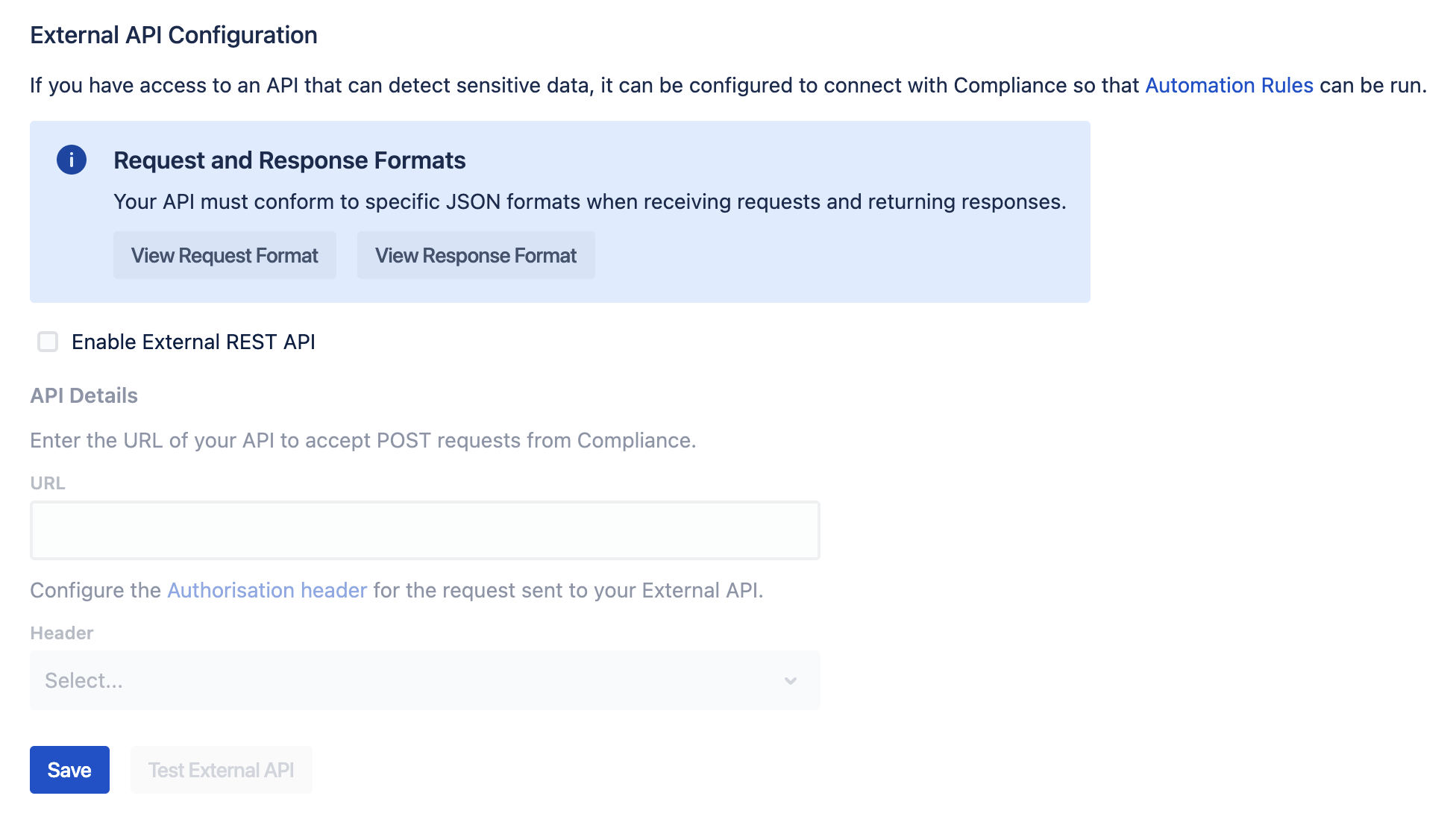Click the External API Configuration page title
The image size is (1456, 828).
[174, 35]
